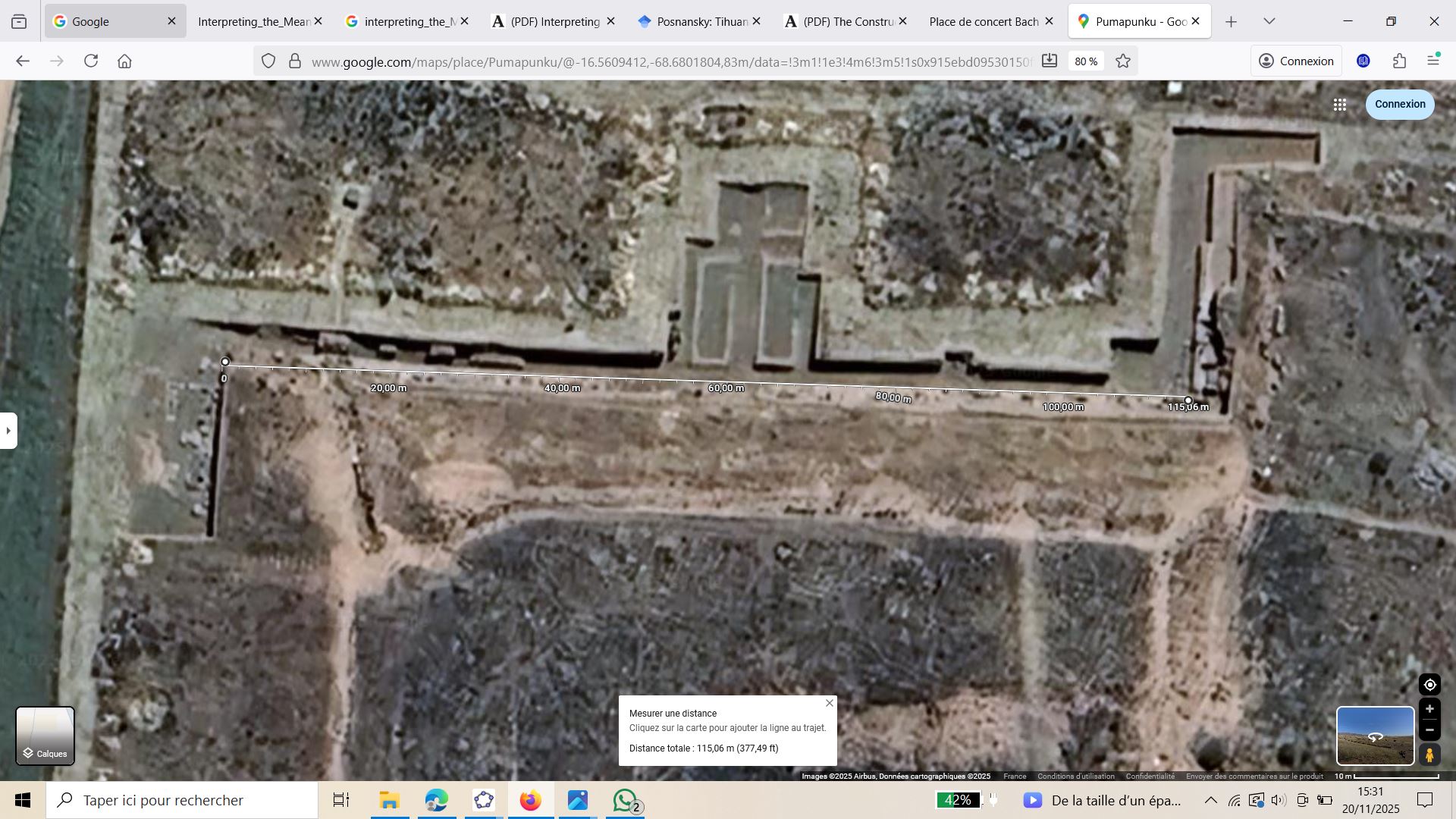This screenshot has width=1456, height=819.
Task: Toggle the Calques map layers button
Action: 45,736
